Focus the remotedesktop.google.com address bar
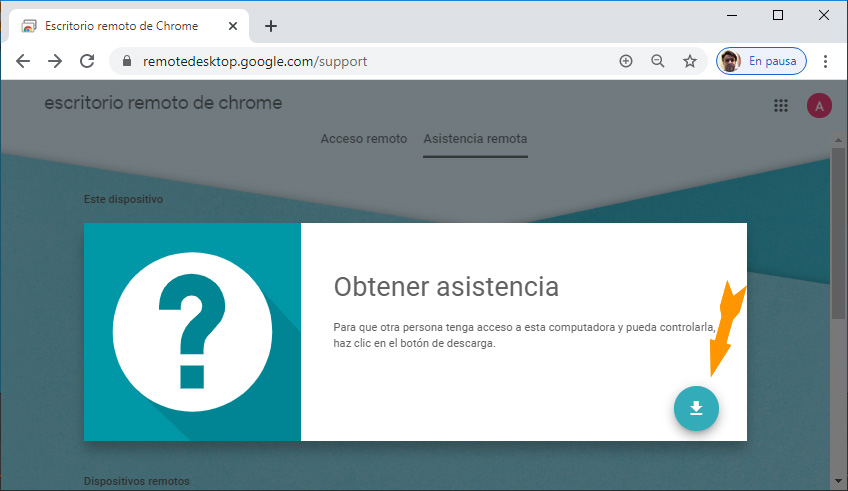Image resolution: width=848 pixels, height=491 pixels. tap(370, 61)
